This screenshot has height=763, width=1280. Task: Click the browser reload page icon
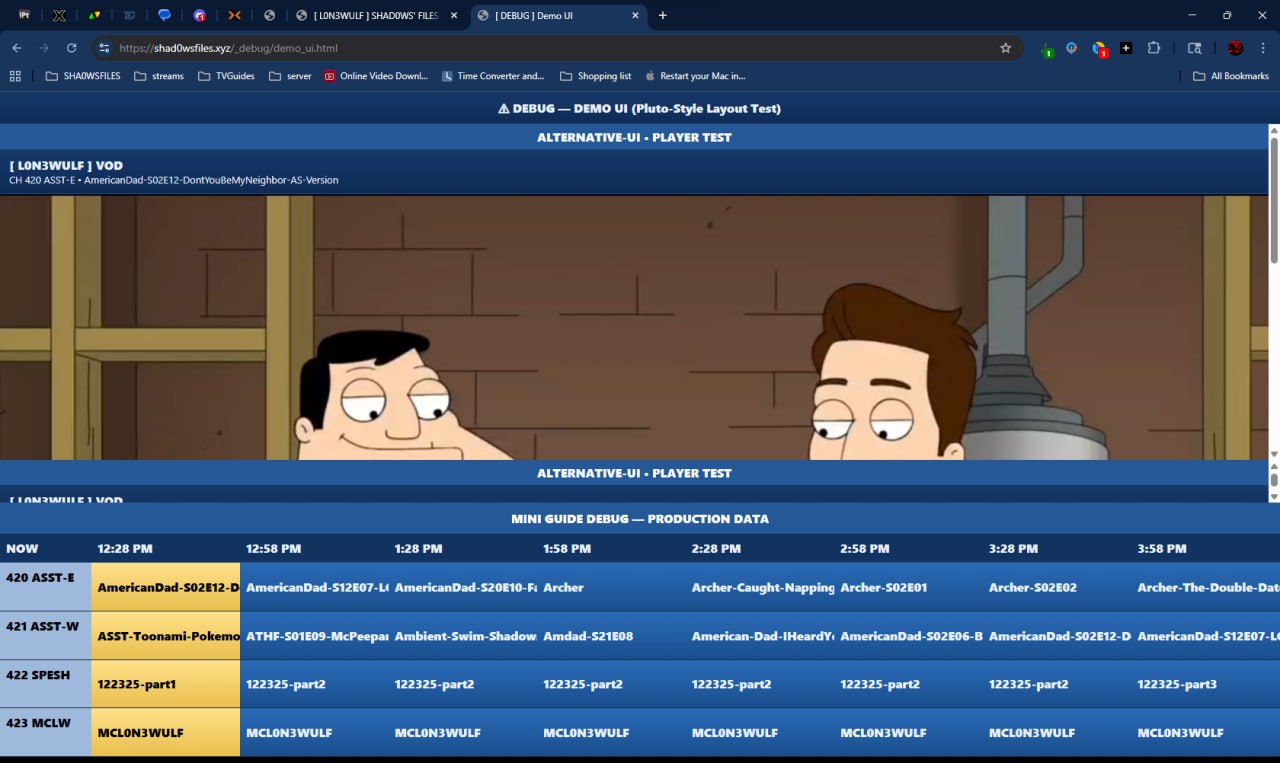tap(71, 48)
